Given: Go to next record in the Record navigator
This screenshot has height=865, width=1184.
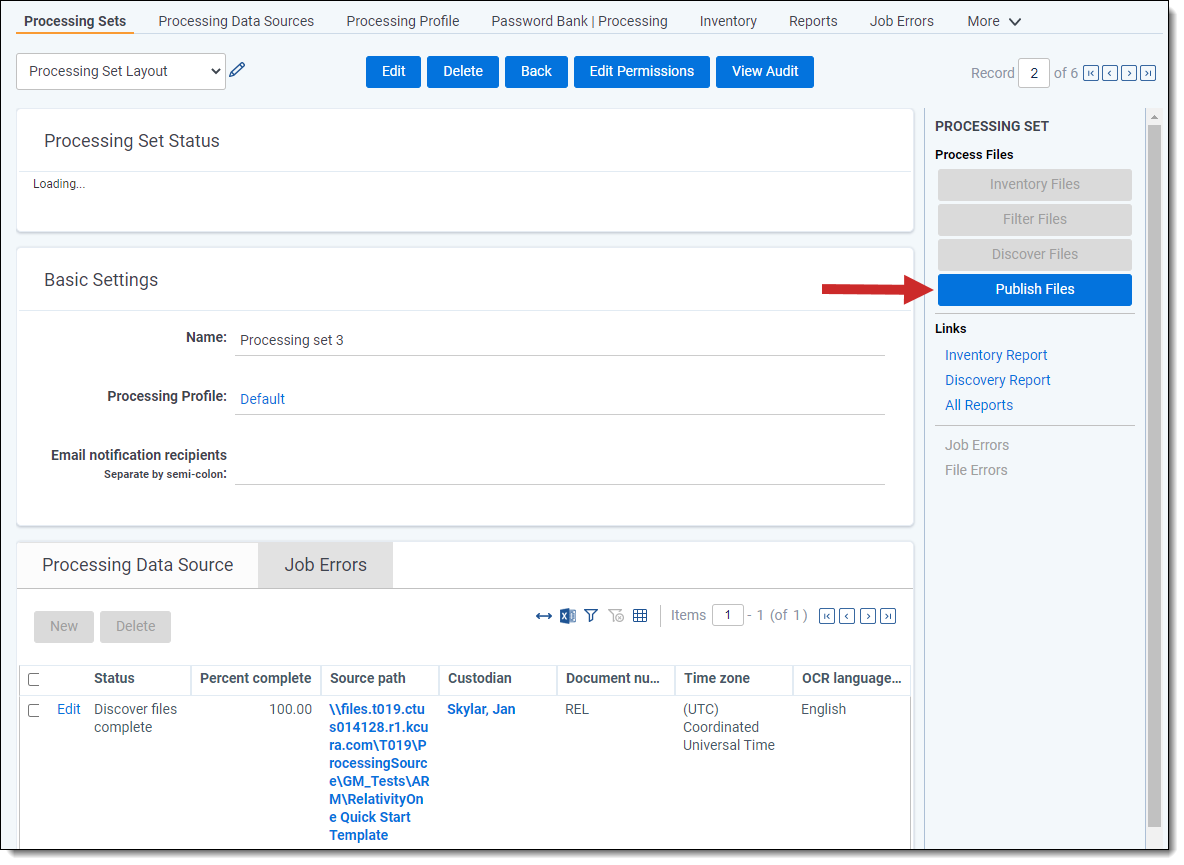Looking at the screenshot, I should click(1129, 73).
